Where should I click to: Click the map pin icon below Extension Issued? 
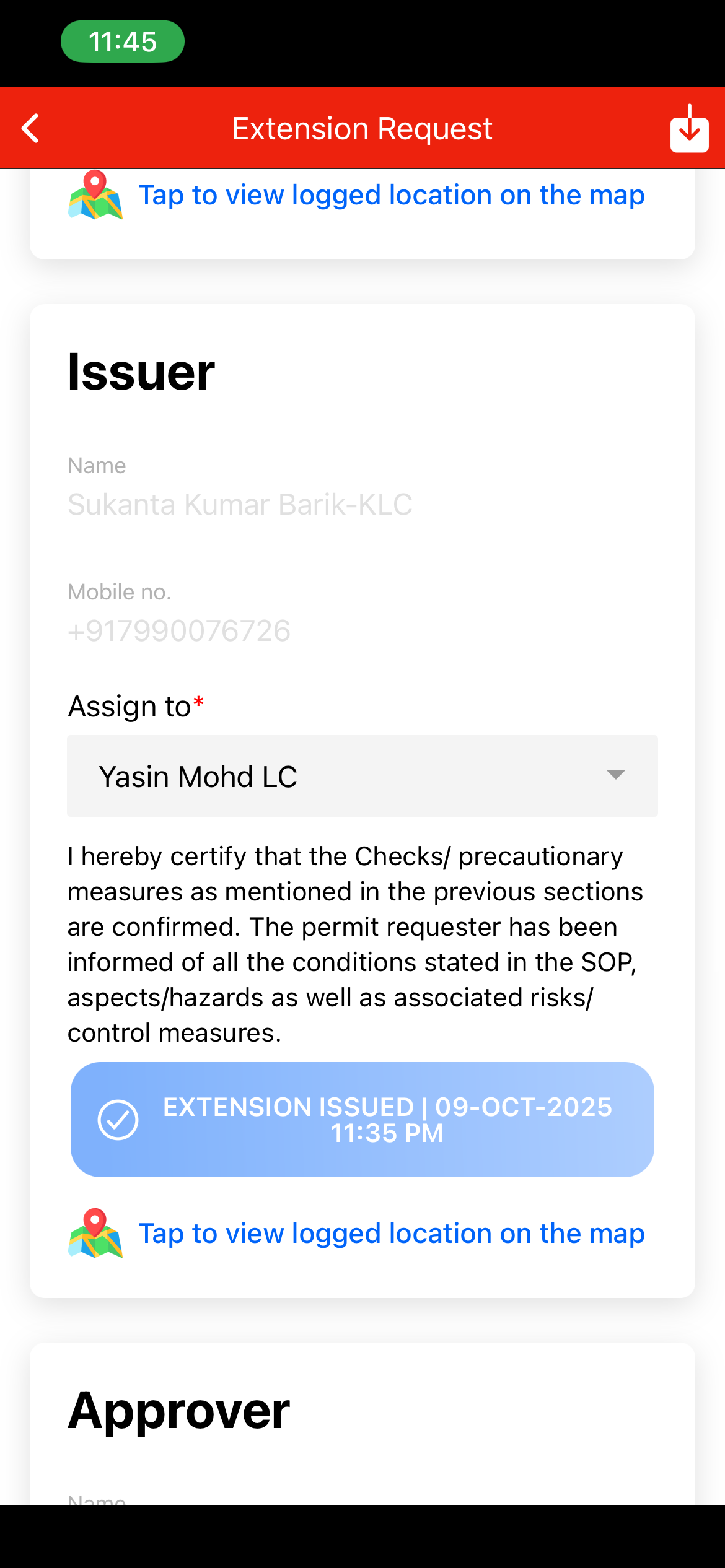[x=95, y=1233]
